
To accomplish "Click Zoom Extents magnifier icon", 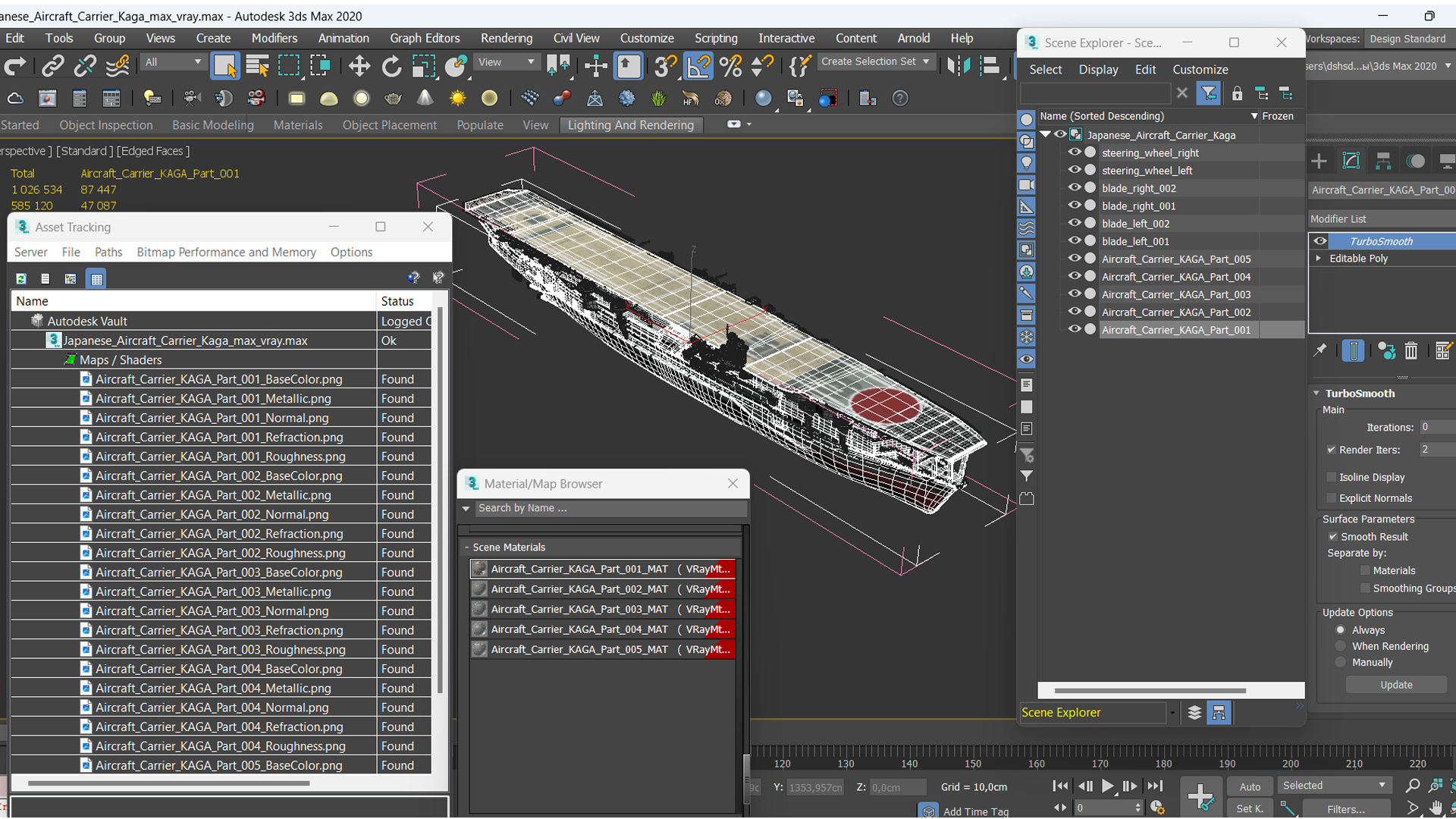I will pos(1412,786).
